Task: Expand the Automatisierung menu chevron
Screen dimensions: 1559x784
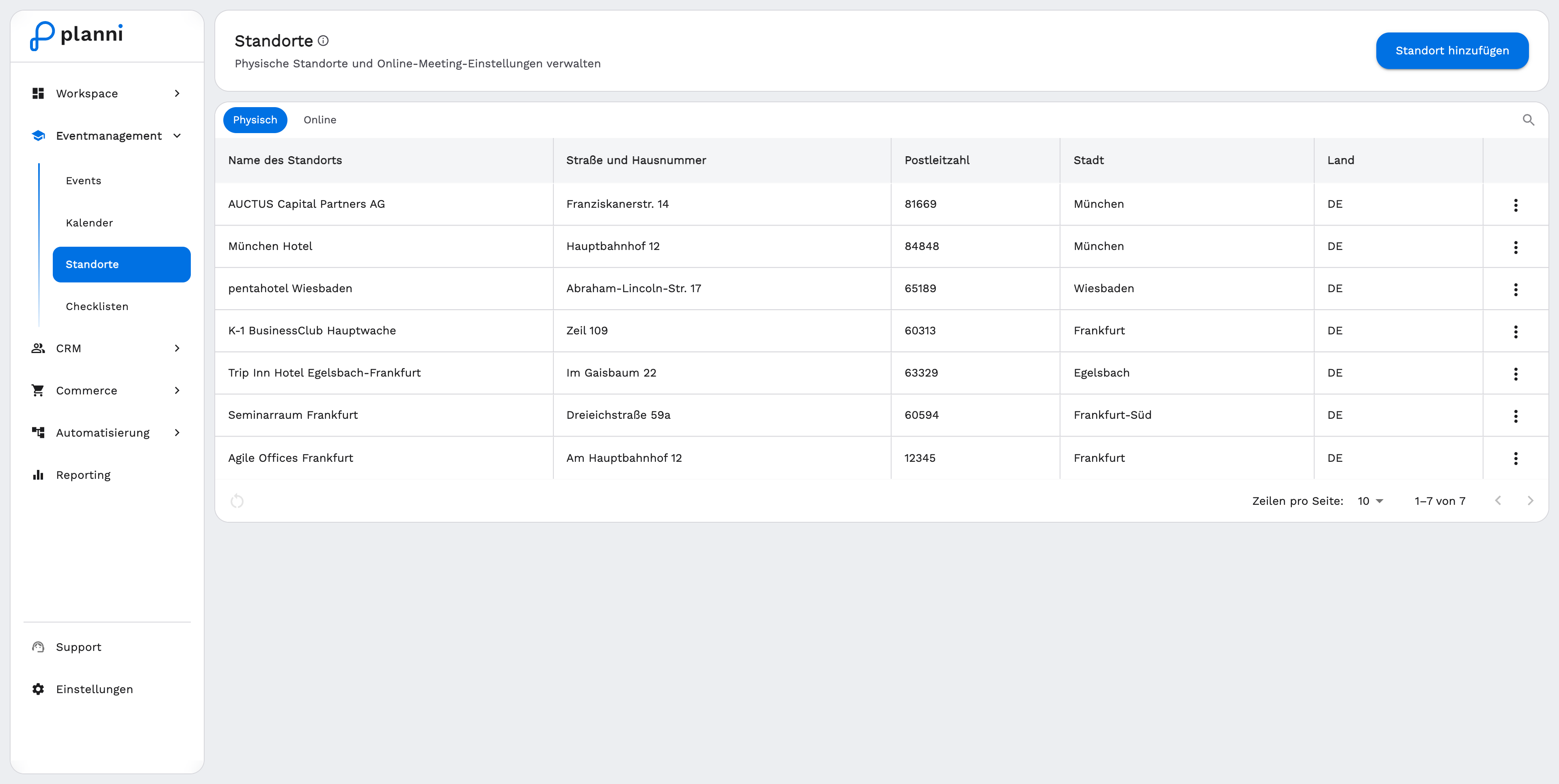Action: pyautogui.click(x=177, y=433)
